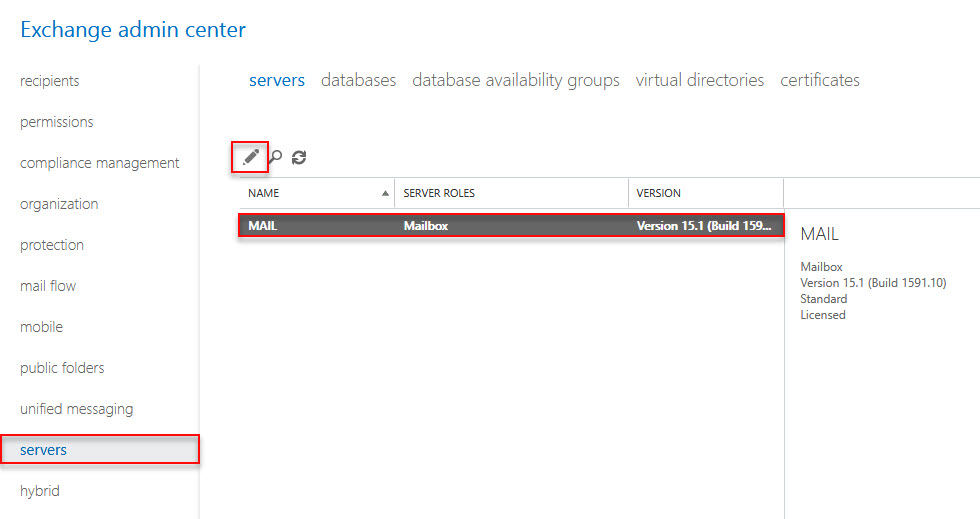The image size is (980, 519).
Task: Click Mailbox text in details pane
Action: click(x=821, y=266)
